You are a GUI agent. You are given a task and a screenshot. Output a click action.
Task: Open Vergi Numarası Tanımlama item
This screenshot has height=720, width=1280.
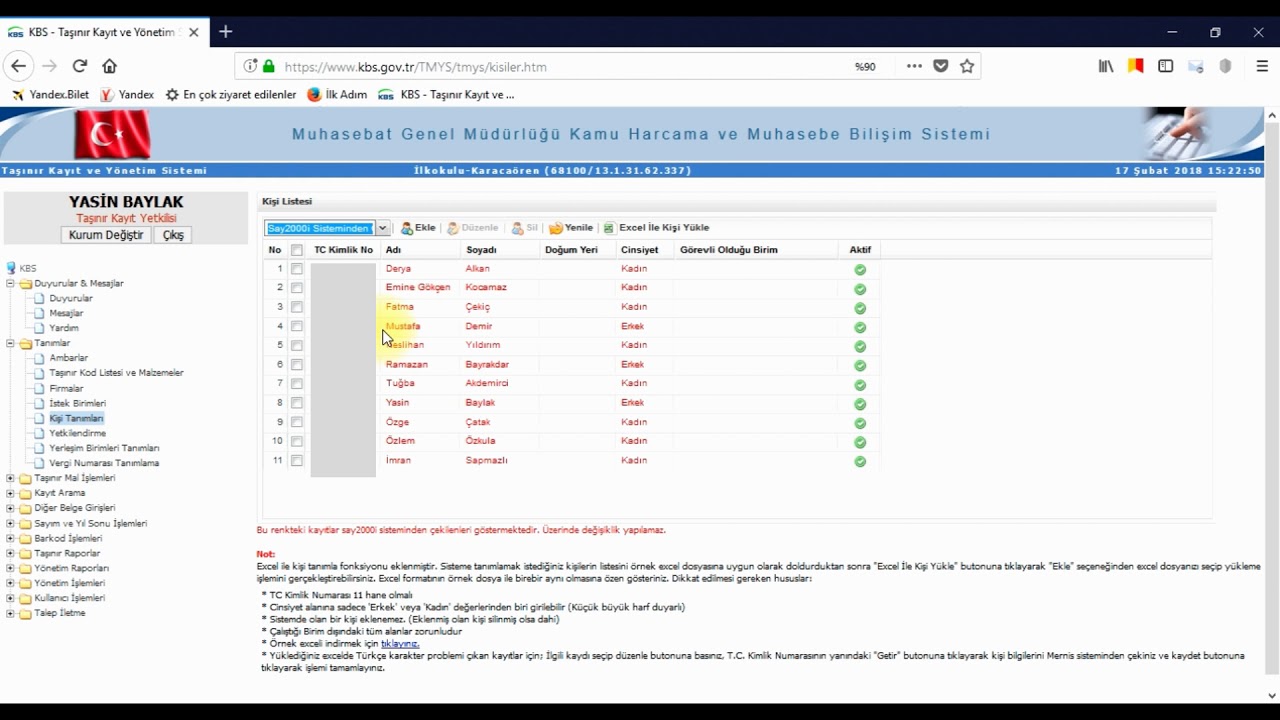tap(104, 463)
